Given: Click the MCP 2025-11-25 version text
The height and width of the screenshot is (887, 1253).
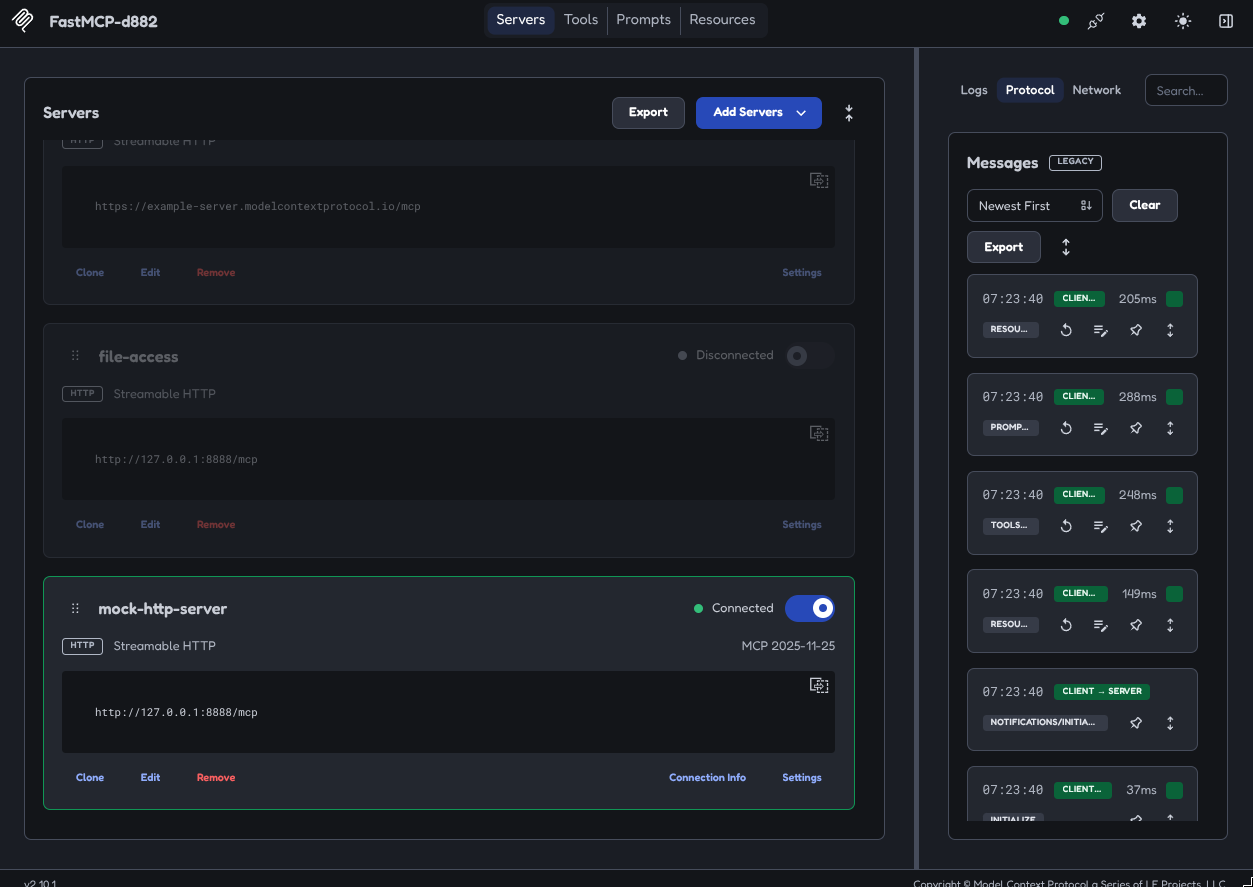Looking at the screenshot, I should point(788,646).
